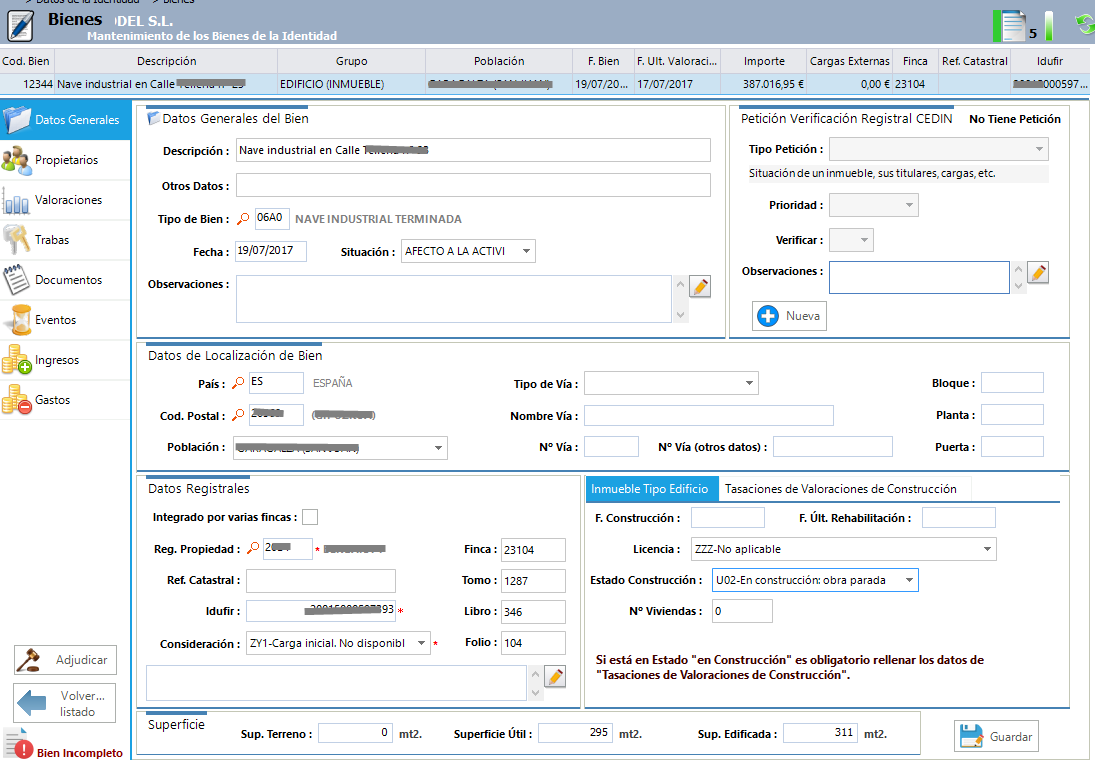Click the Superficie Útil field
The image size is (1095, 764).
(575, 733)
